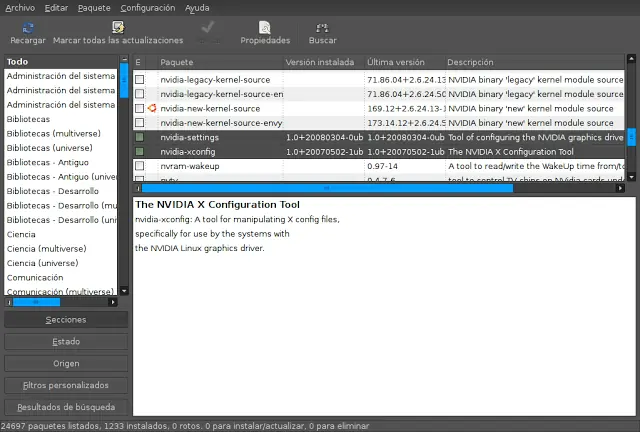
Task: Sort by the Paquete column header
Action: pyautogui.click(x=221, y=62)
